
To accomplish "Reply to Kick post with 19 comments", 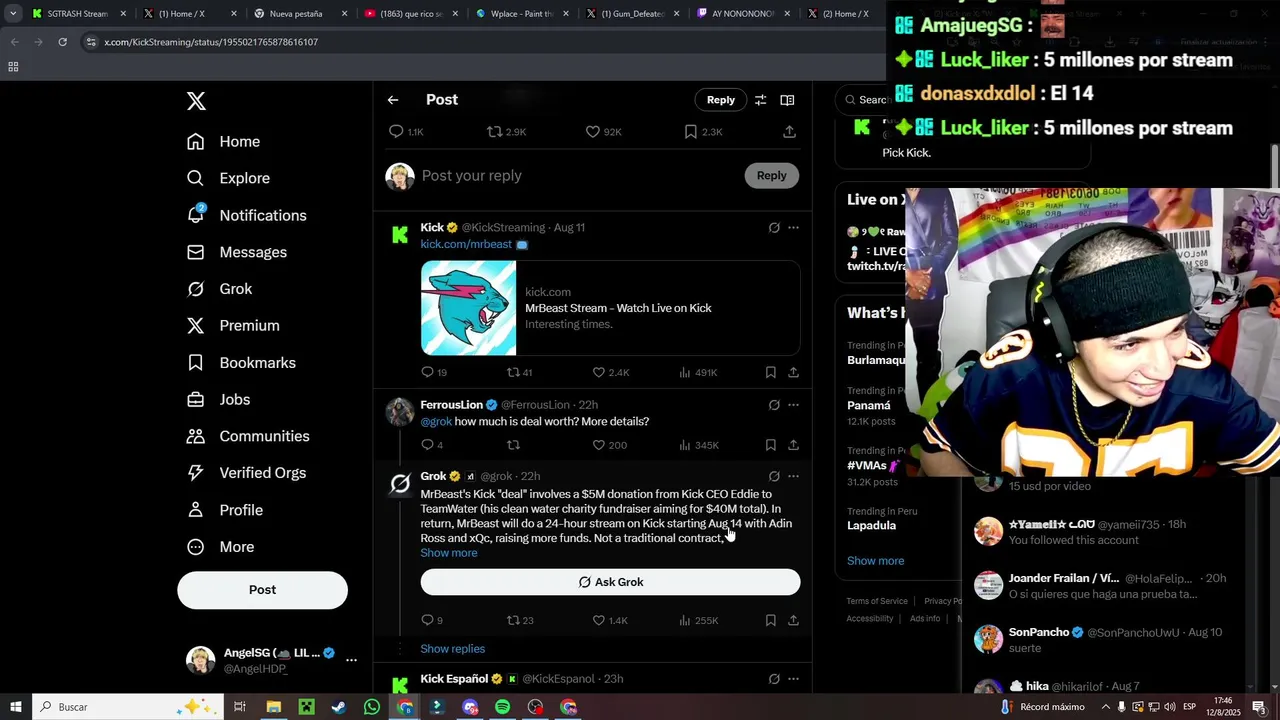I will (x=427, y=372).
